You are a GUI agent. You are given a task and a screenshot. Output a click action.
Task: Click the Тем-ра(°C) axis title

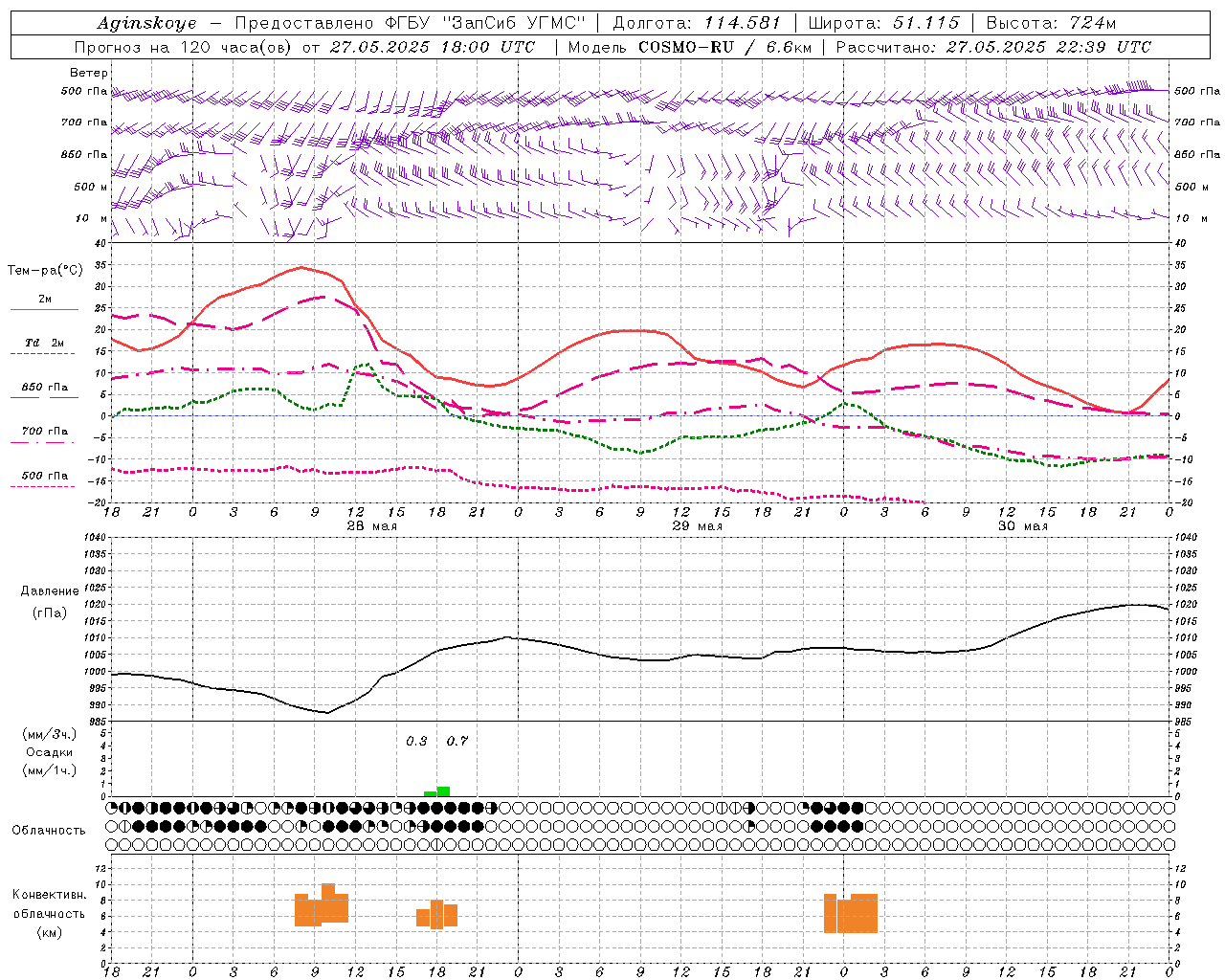pyautogui.click(x=45, y=270)
